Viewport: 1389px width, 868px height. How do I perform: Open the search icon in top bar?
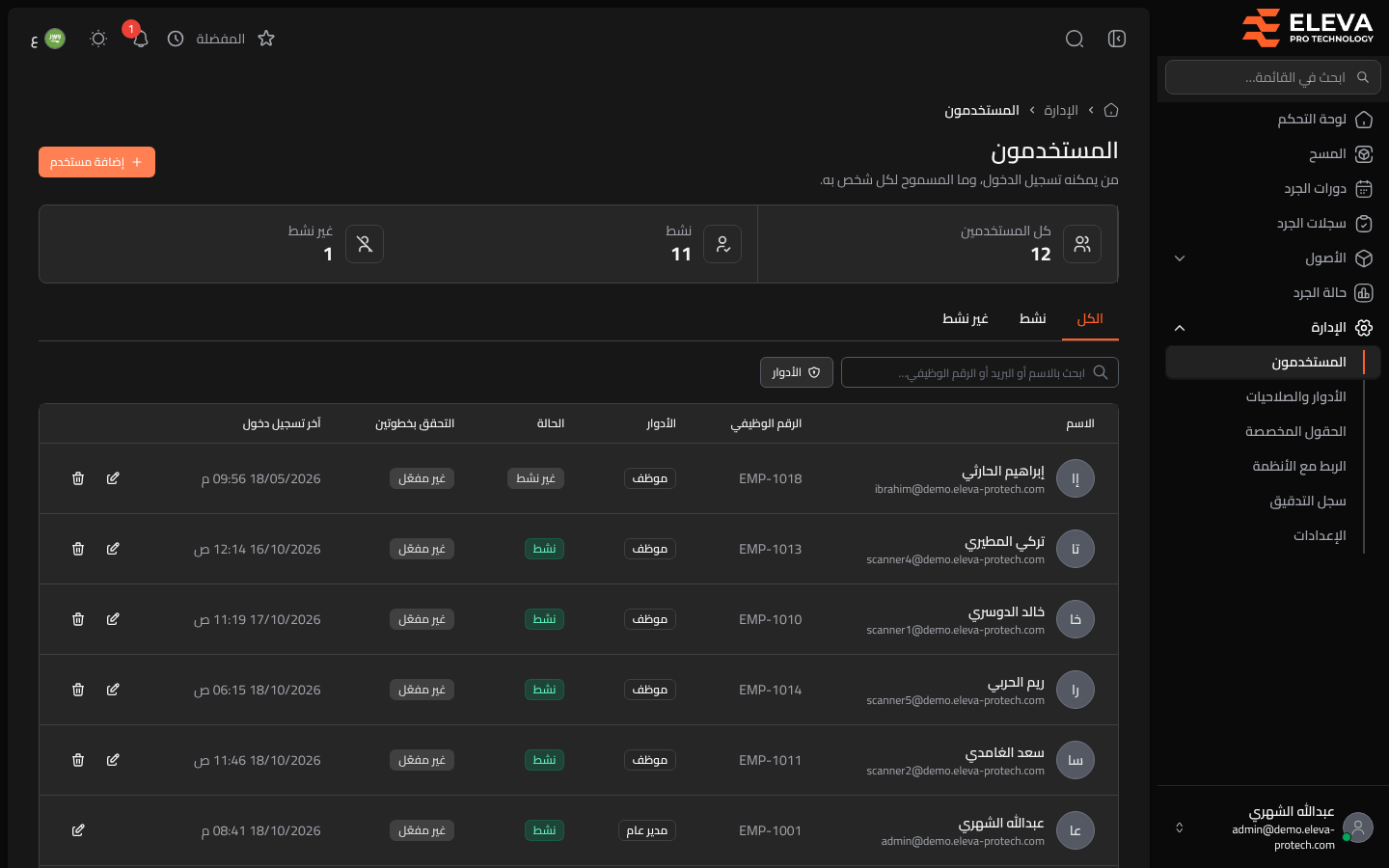pos(1075,39)
